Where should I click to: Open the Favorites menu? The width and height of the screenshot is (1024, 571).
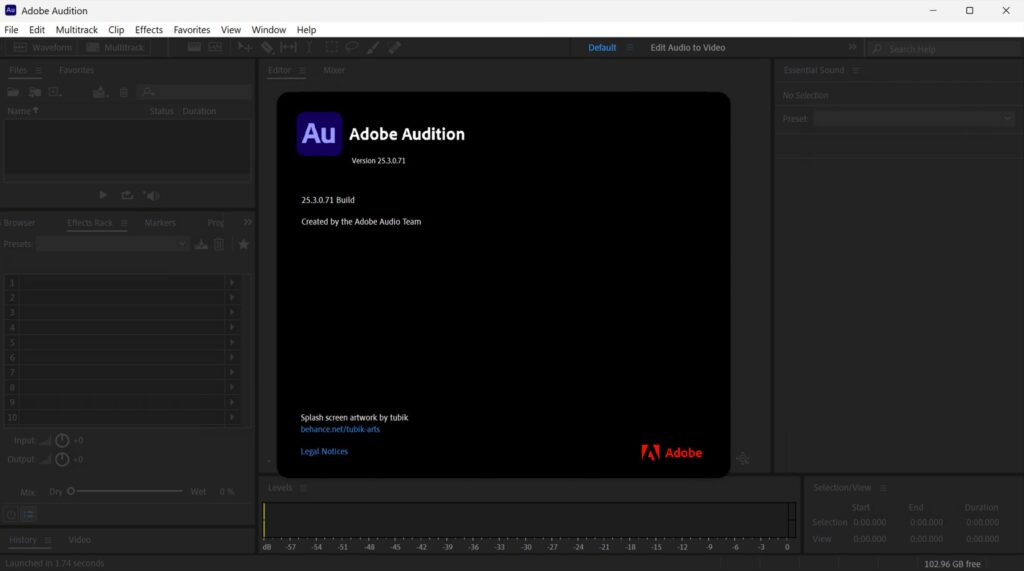click(x=191, y=30)
